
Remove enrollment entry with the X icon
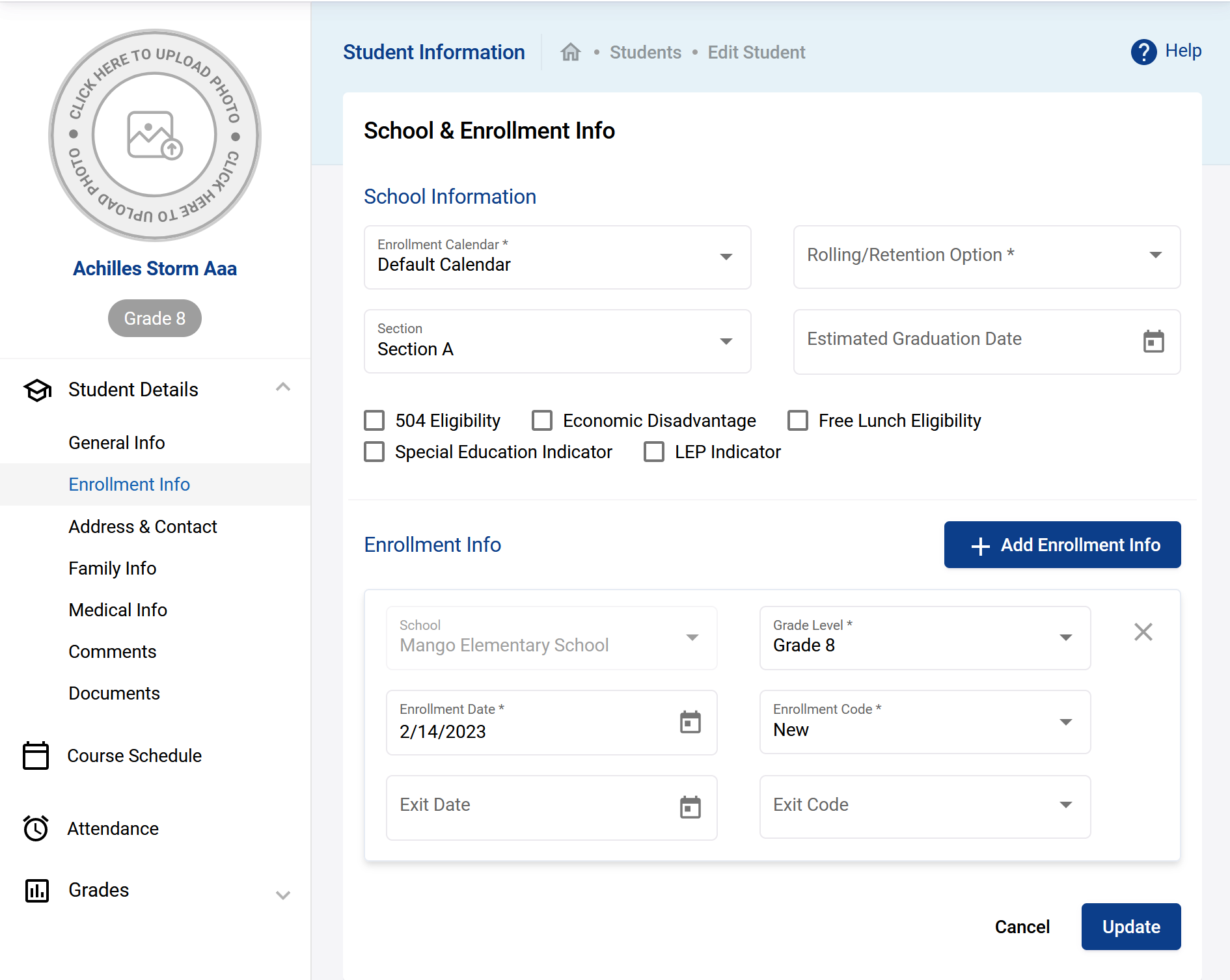coord(1143,632)
